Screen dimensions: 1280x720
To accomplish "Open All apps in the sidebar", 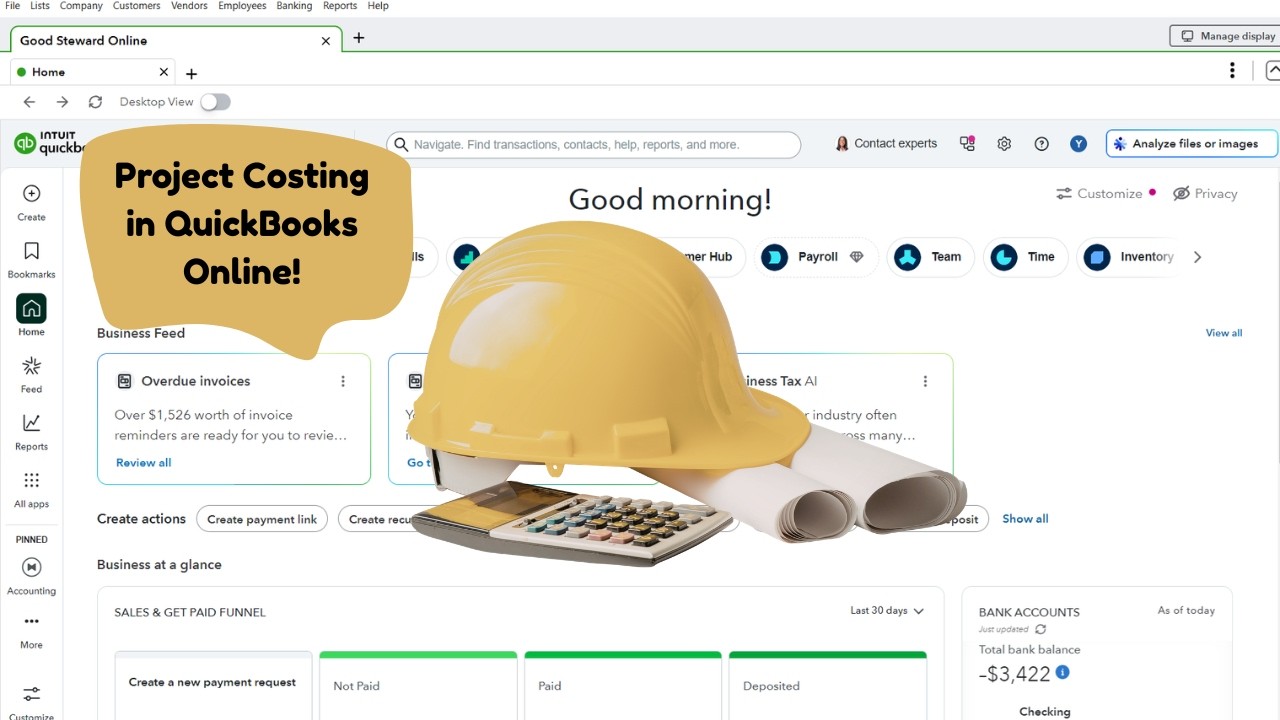I will pos(31,490).
